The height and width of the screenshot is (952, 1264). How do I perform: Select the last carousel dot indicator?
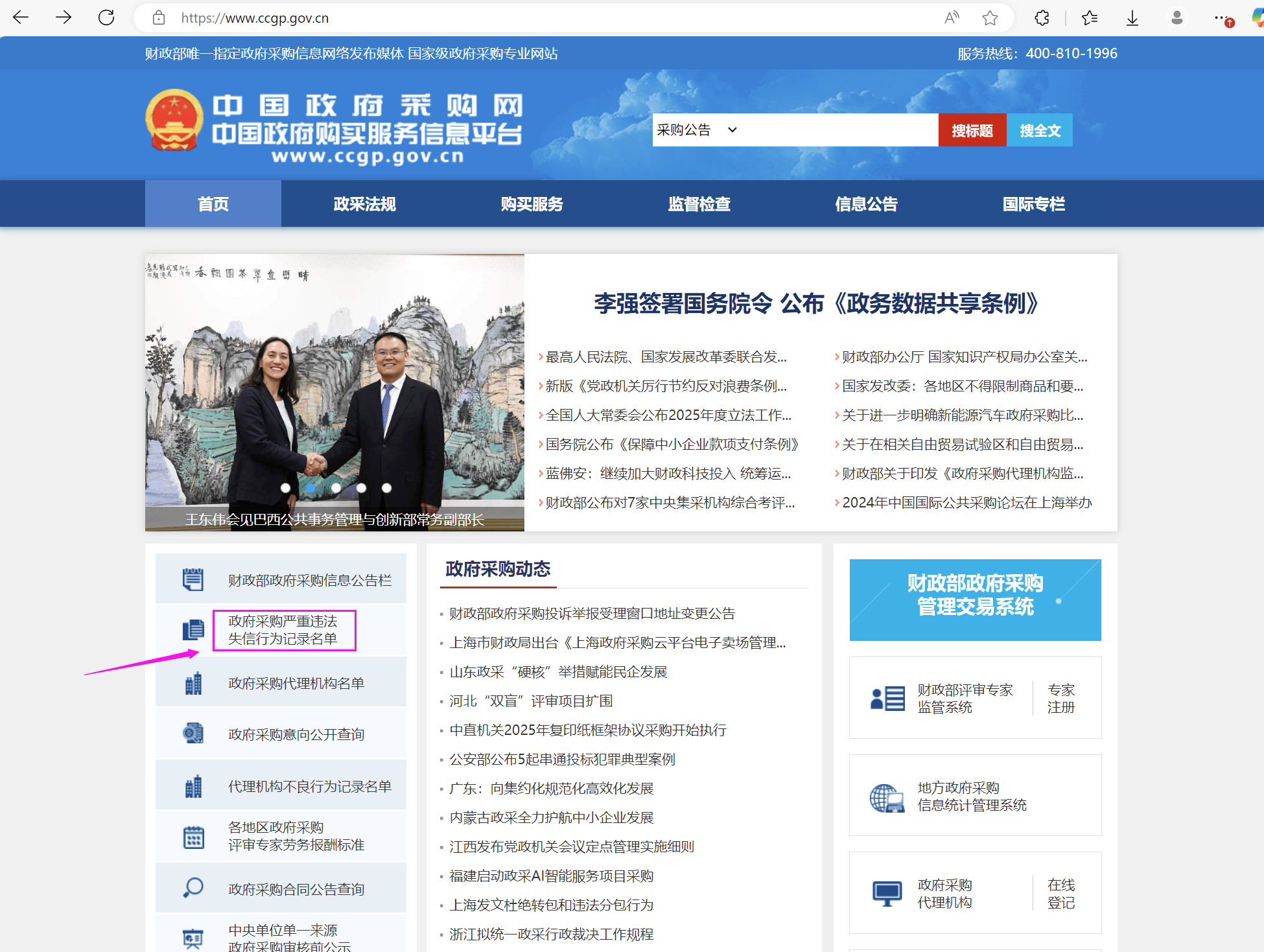pyautogui.click(x=386, y=488)
